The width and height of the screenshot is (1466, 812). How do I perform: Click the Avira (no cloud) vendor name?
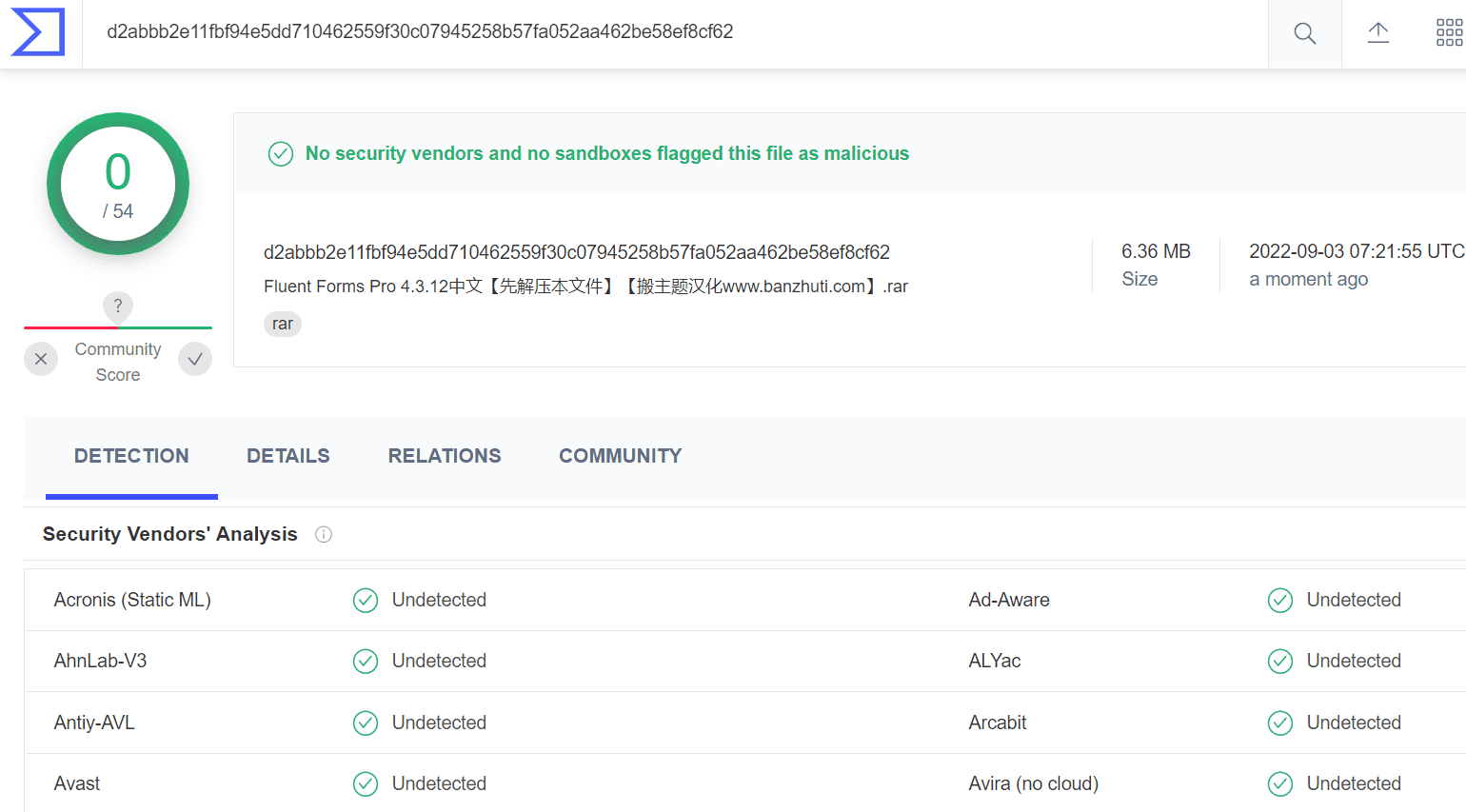(1034, 783)
